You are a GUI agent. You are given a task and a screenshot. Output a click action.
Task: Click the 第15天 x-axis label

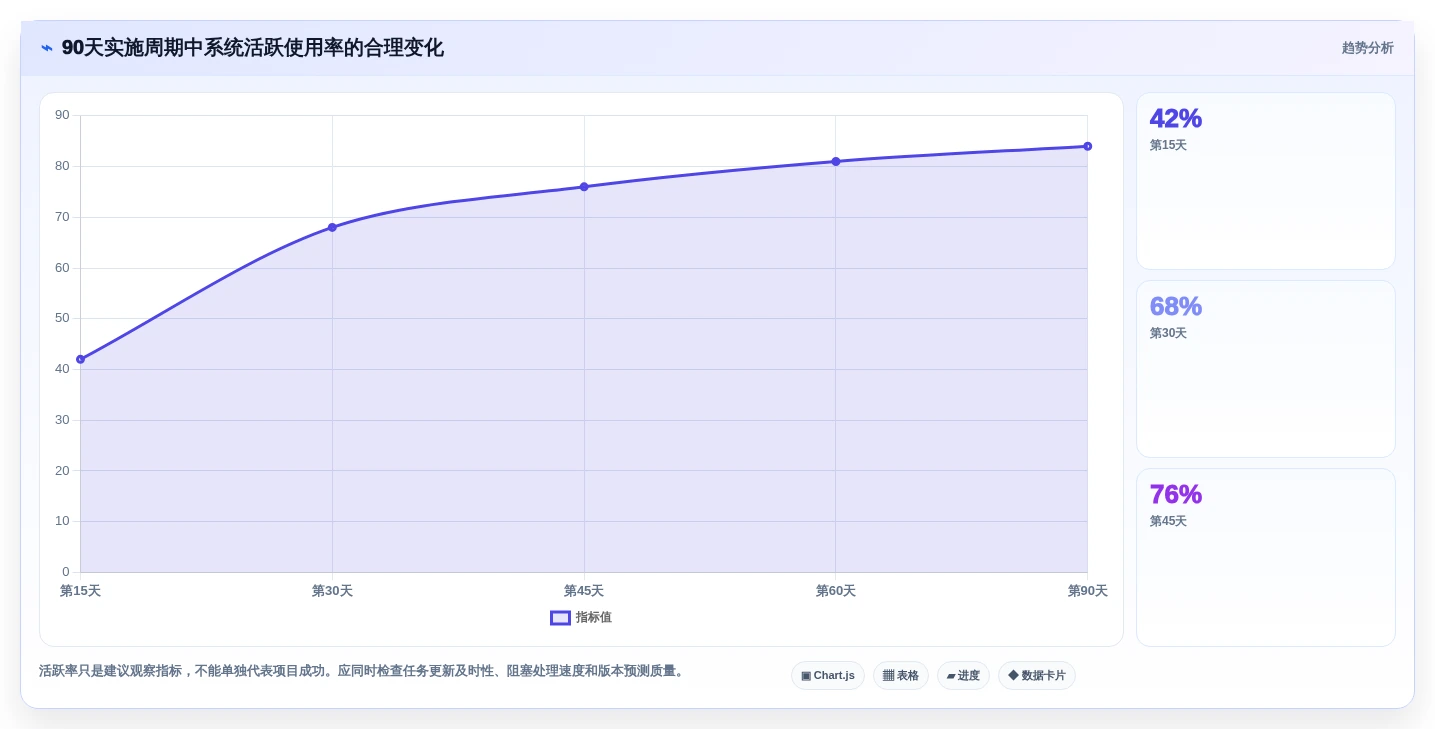[80, 591]
